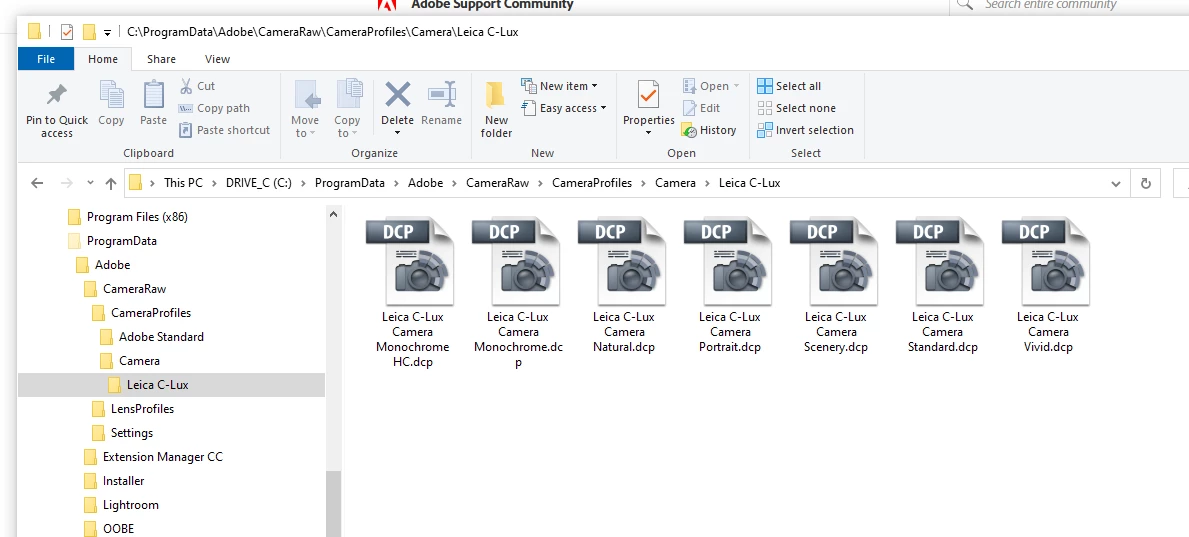Click the Edit ribbon command
Screen dimensions: 1189x537
[x=701, y=108]
